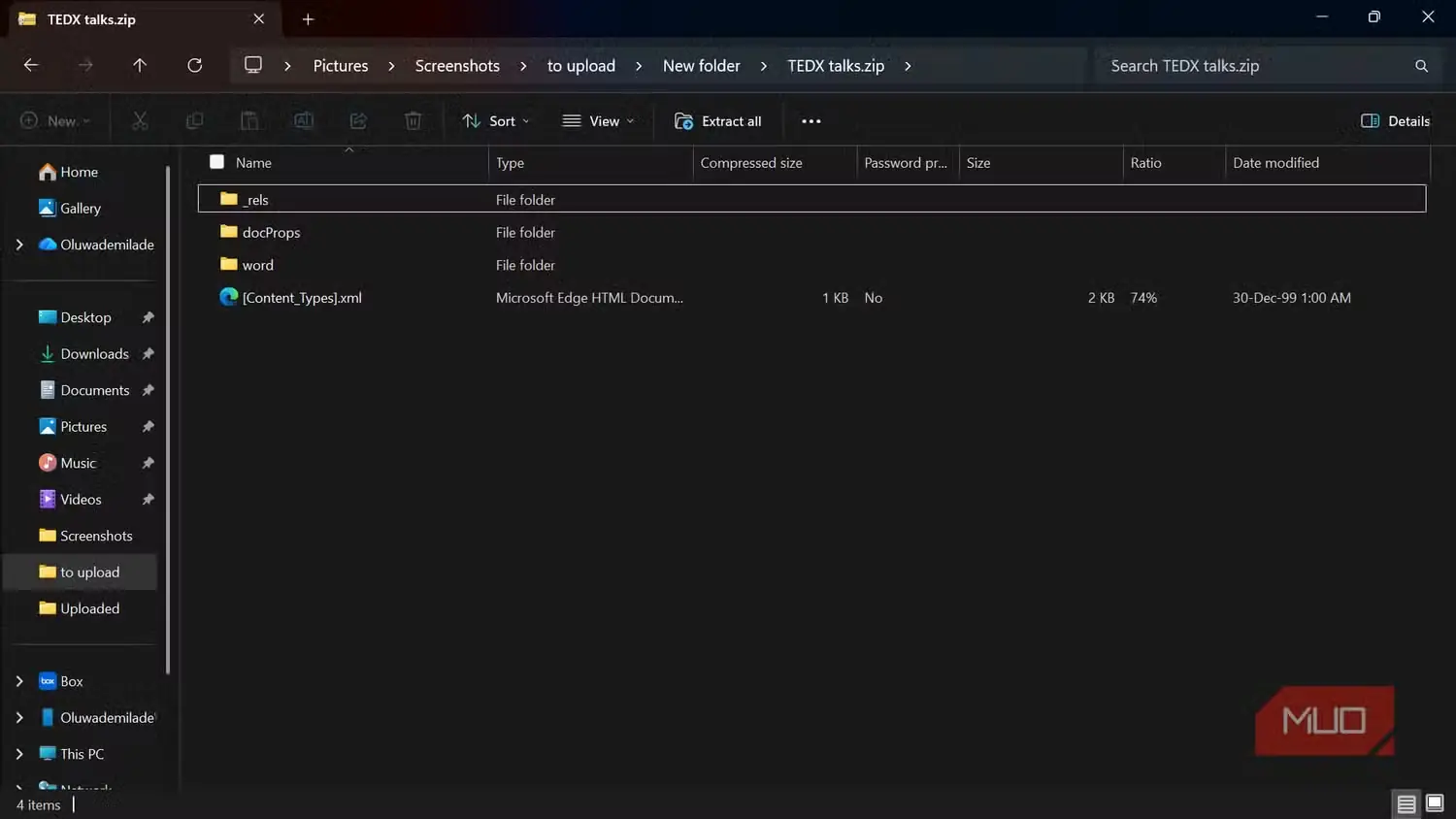The width and height of the screenshot is (1456, 819).
Task: Expand the chevron after to upload breadcrumb
Action: click(639, 66)
